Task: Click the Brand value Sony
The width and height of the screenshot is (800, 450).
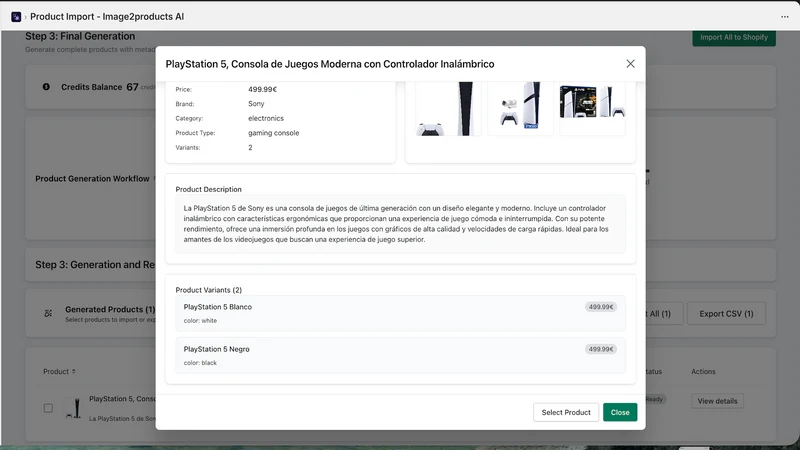Action: pyautogui.click(x=256, y=104)
